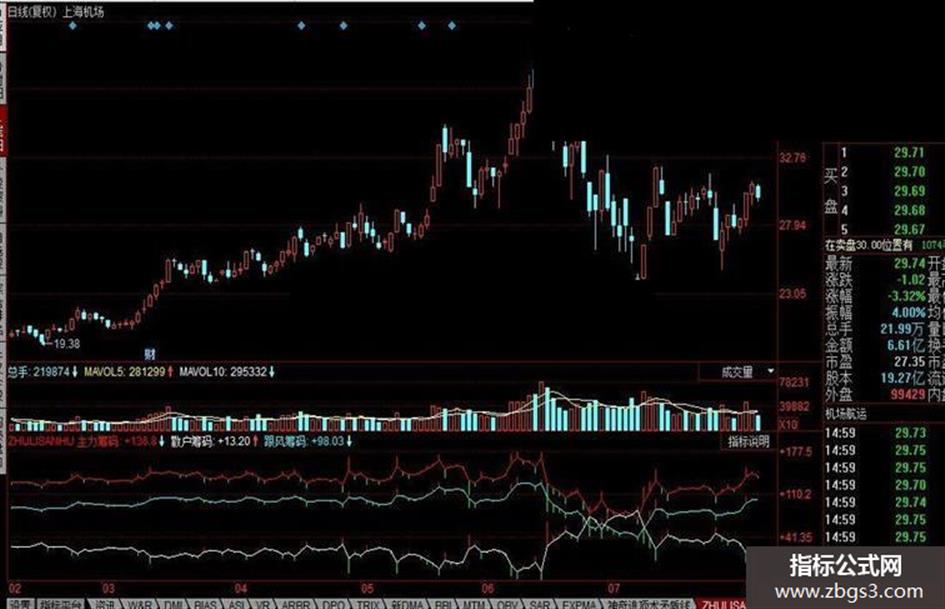
Task: Select the SAR indicator tab
Action: pos(539,604)
